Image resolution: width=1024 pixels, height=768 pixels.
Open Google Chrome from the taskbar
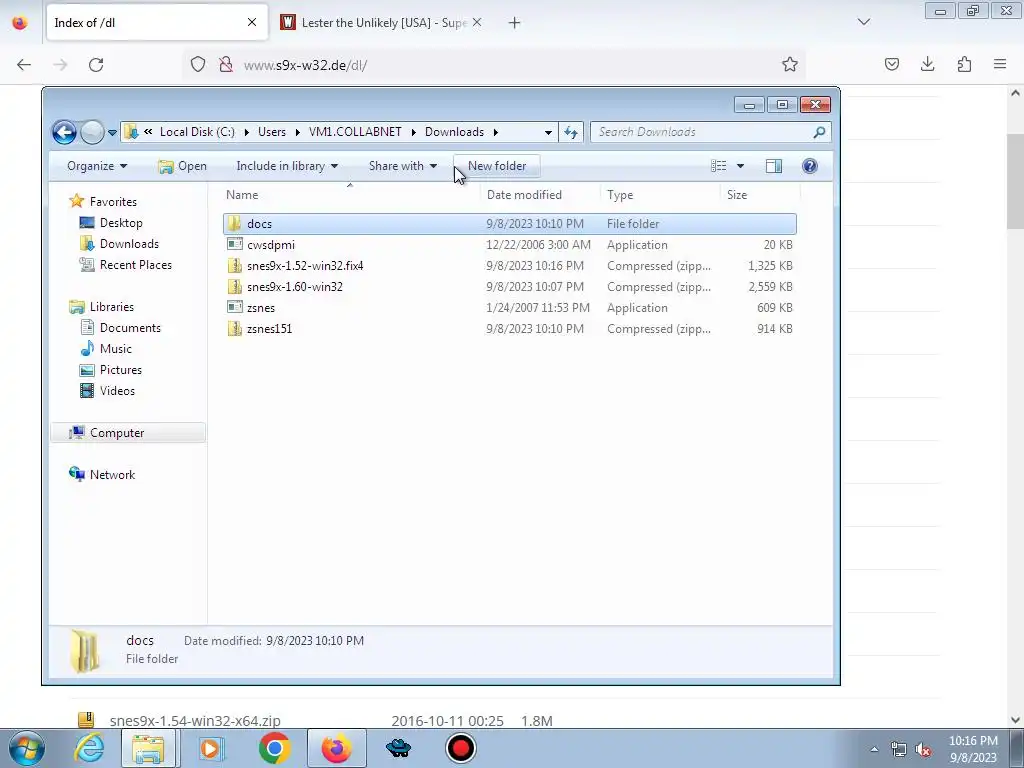[274, 748]
